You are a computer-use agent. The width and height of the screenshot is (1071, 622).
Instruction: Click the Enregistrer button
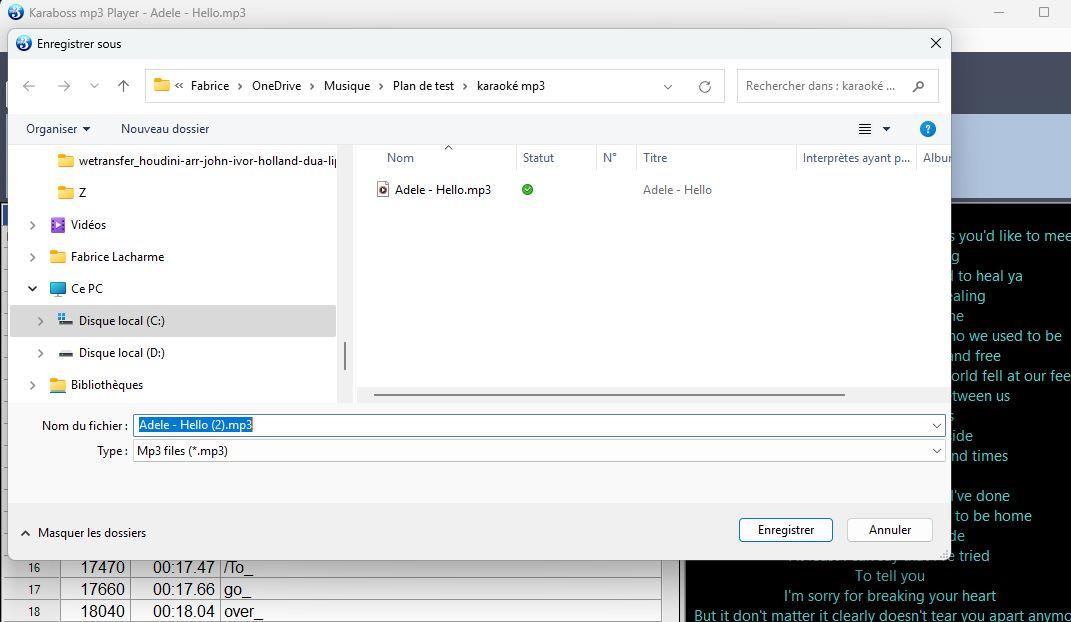786,530
